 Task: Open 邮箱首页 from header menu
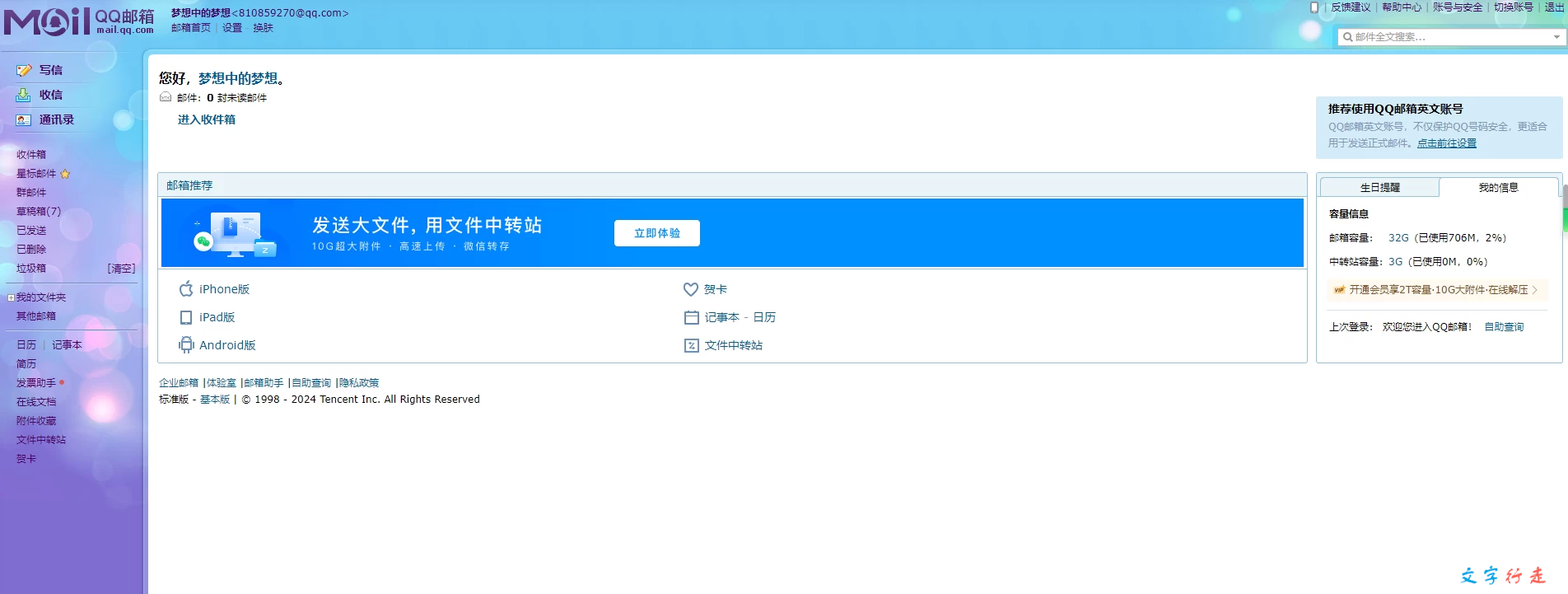coord(191,28)
